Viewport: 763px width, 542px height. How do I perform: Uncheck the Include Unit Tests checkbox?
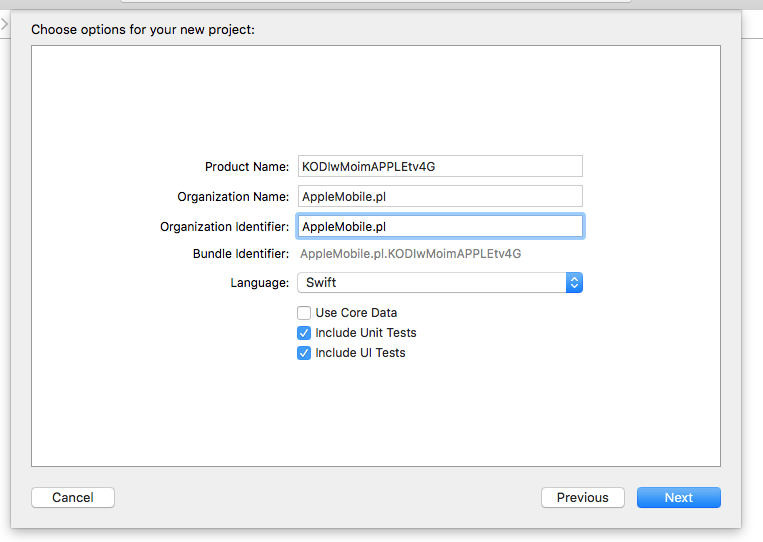(304, 333)
